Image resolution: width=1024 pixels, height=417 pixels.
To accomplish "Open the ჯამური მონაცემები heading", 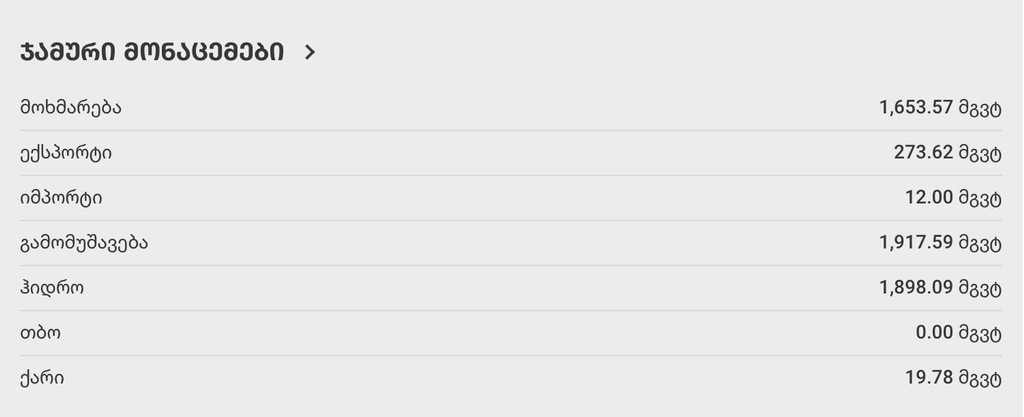I will coord(152,52).
